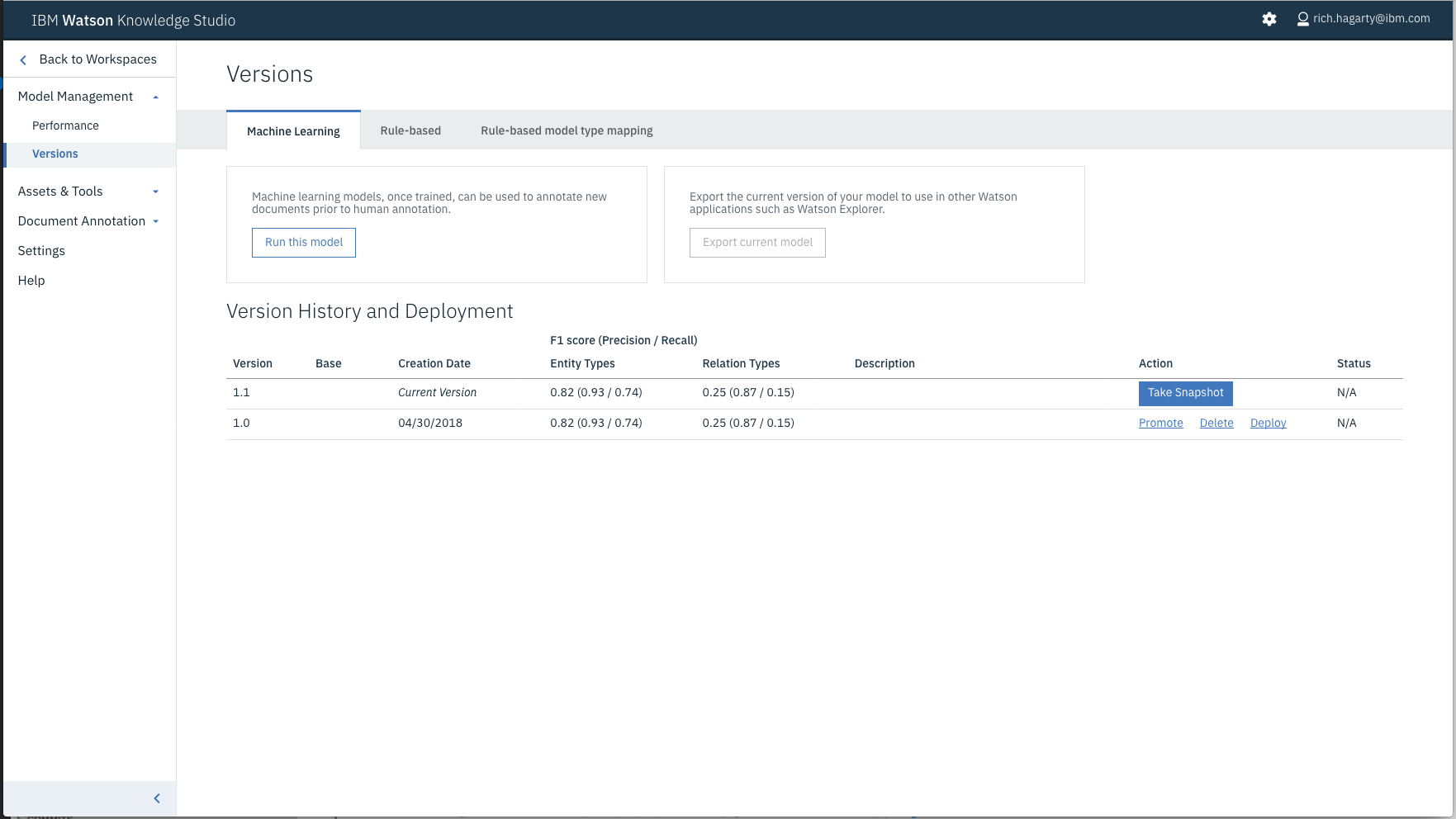The width and height of the screenshot is (1456, 819).
Task: Click the IBM Watson Knowledge Studio title
Action: (x=134, y=21)
